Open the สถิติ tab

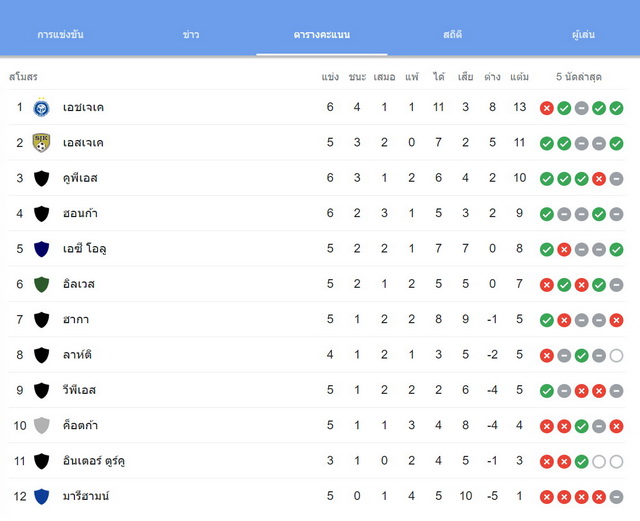pyautogui.click(x=453, y=35)
